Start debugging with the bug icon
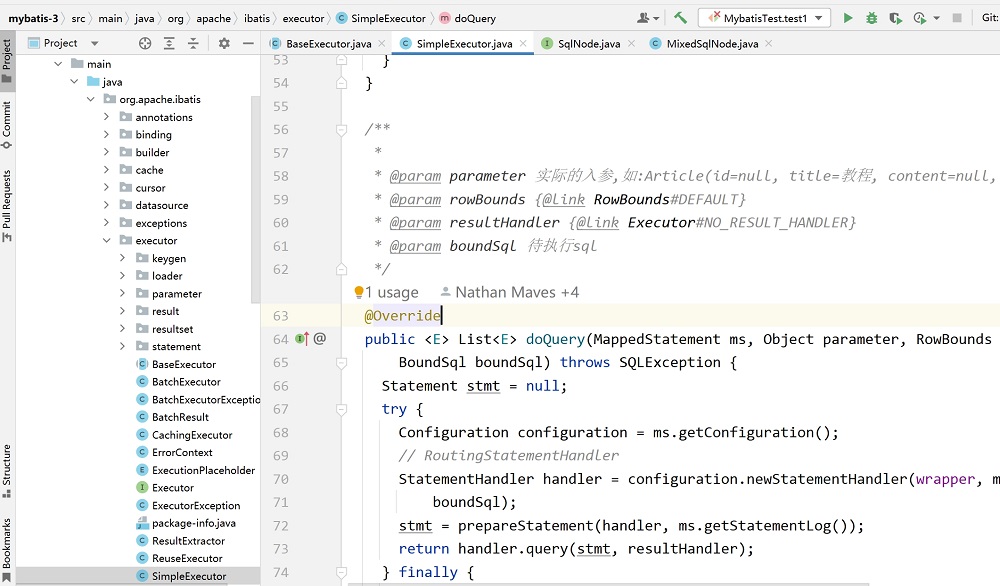The height and width of the screenshot is (586, 1000). click(871, 18)
